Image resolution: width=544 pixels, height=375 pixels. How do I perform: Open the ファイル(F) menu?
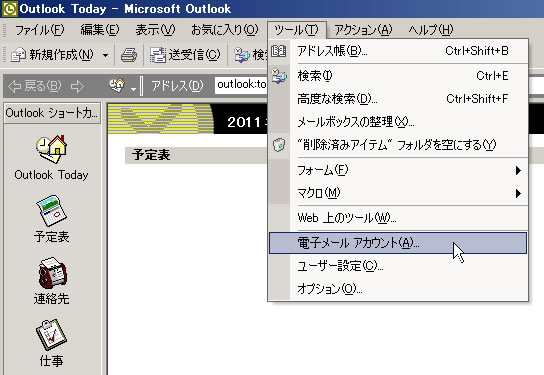(x=39, y=30)
